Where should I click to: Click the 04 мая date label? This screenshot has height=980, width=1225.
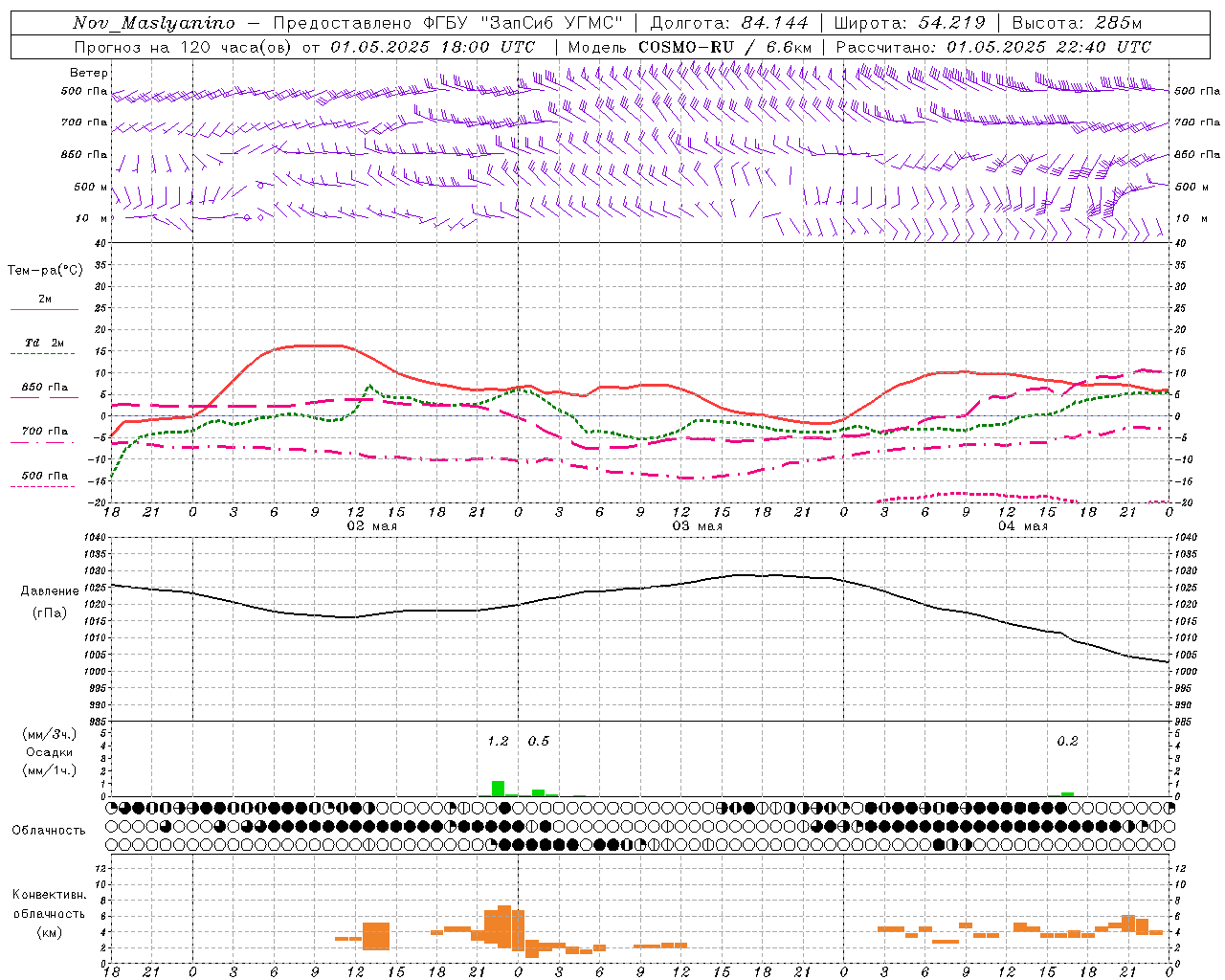(x=1022, y=526)
